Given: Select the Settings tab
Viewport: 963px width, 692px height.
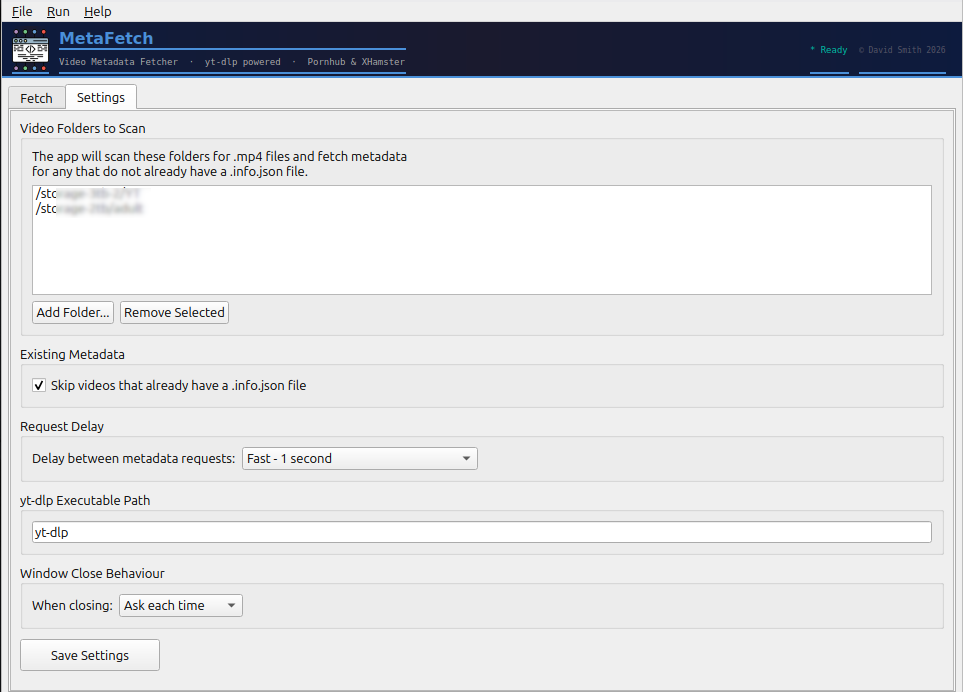Looking at the screenshot, I should (100, 97).
